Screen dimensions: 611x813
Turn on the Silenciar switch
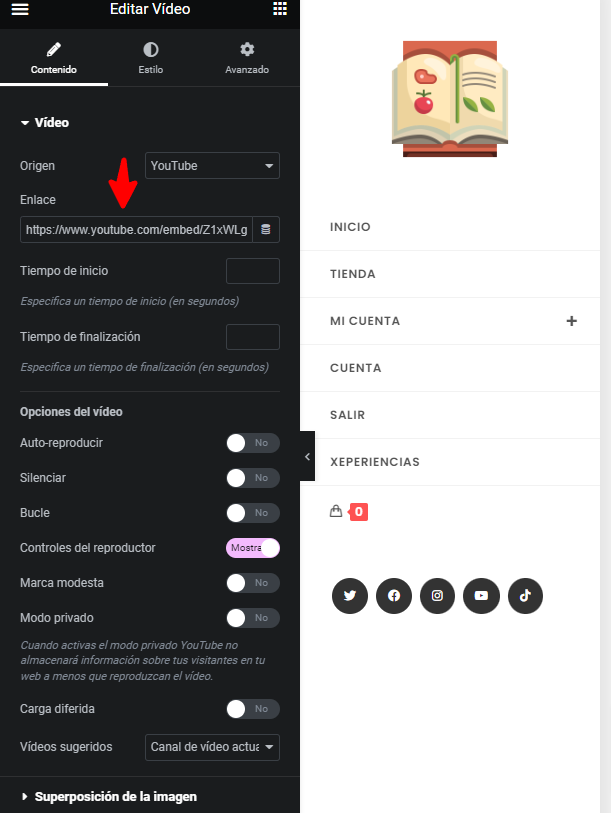(253, 478)
